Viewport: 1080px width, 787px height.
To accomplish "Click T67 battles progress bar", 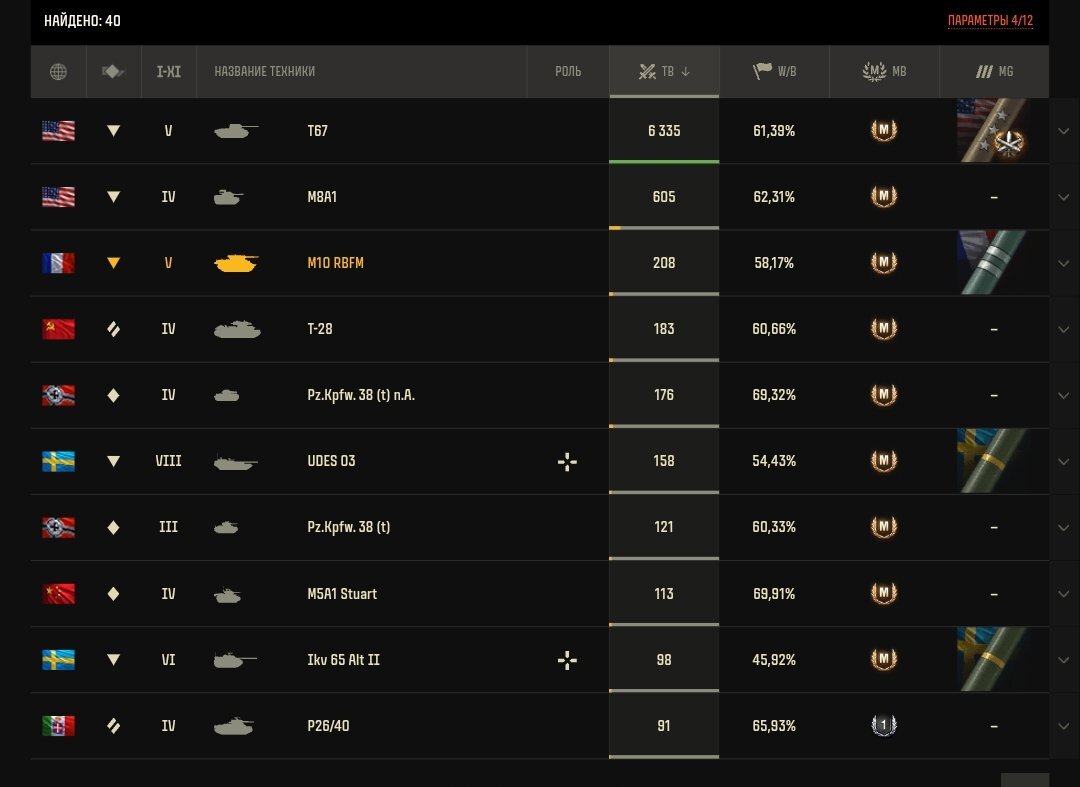I will coord(664,162).
